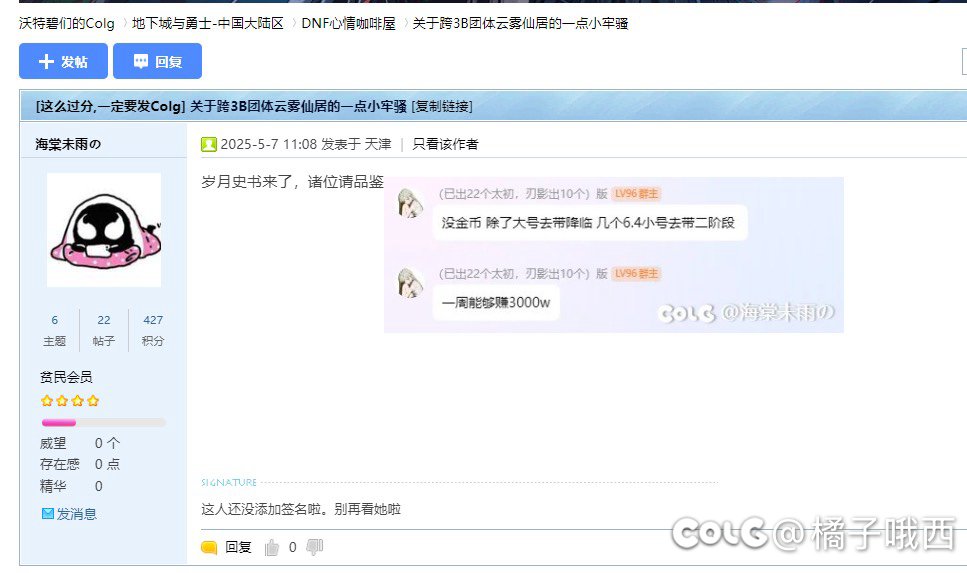Click the pink member progress bar
967x573 pixels.
(x=104, y=423)
